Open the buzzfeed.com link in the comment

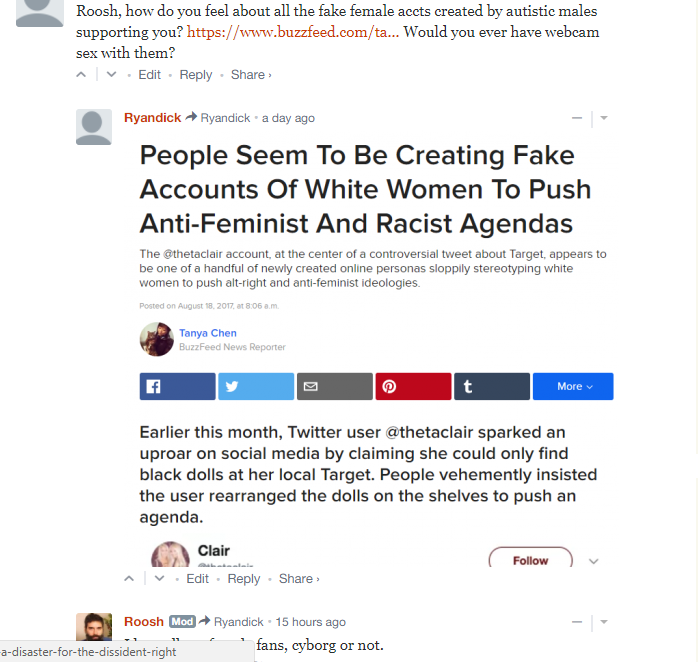293,32
